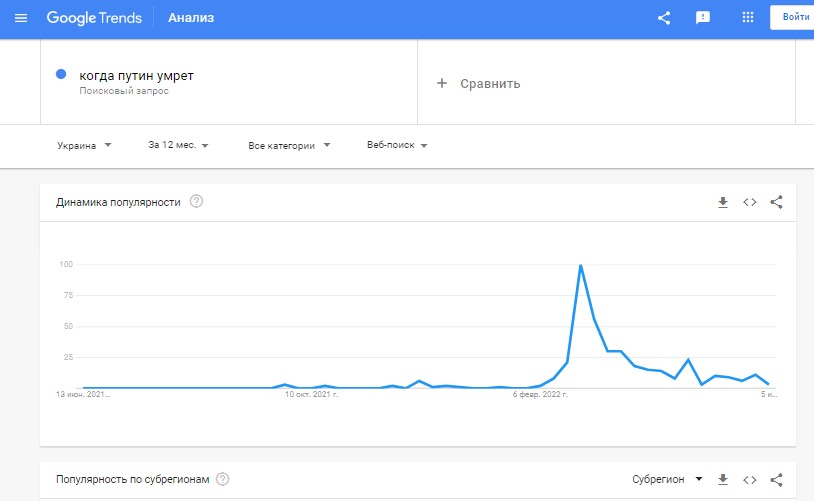
Task: Click the Войти sign-in button
Action: 793,18
